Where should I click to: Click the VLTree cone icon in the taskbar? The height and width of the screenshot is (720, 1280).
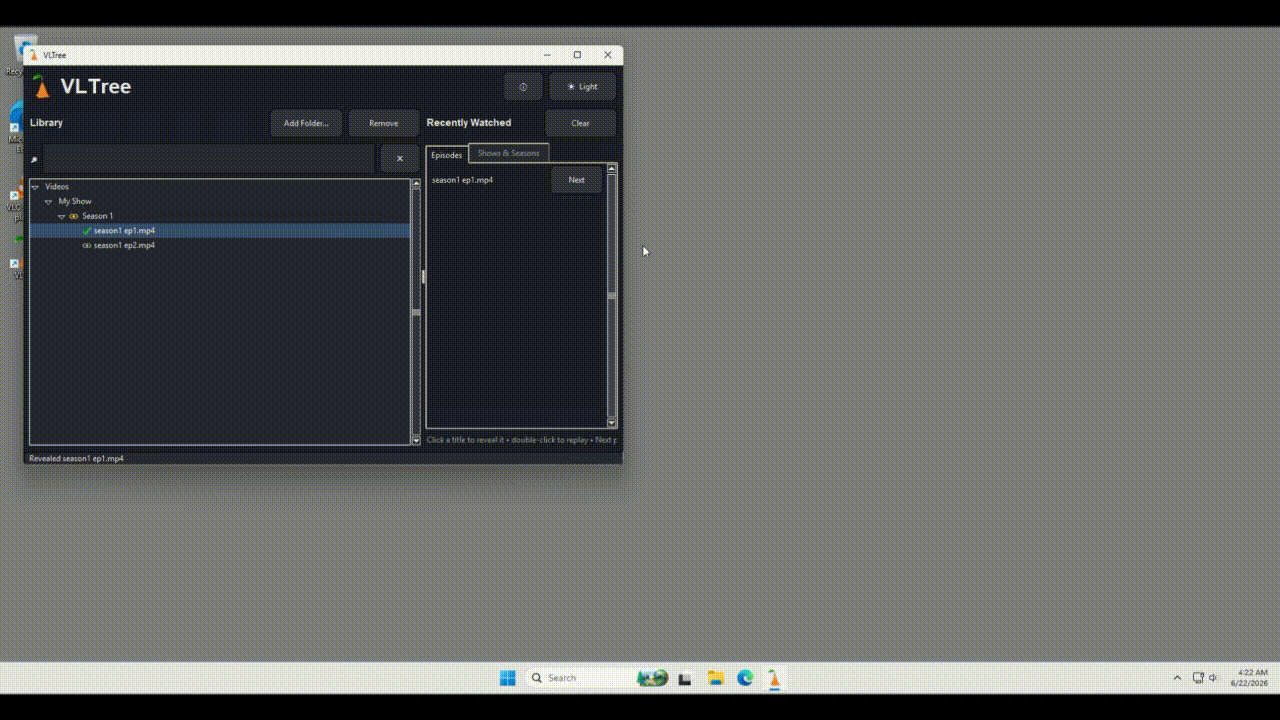[774, 678]
